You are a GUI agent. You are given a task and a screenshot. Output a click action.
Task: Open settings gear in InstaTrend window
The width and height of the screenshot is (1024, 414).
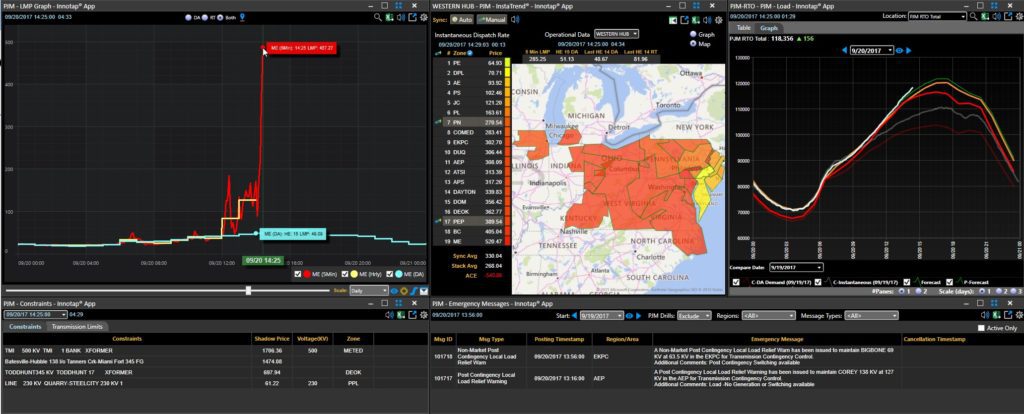pyautogui.click(x=718, y=20)
